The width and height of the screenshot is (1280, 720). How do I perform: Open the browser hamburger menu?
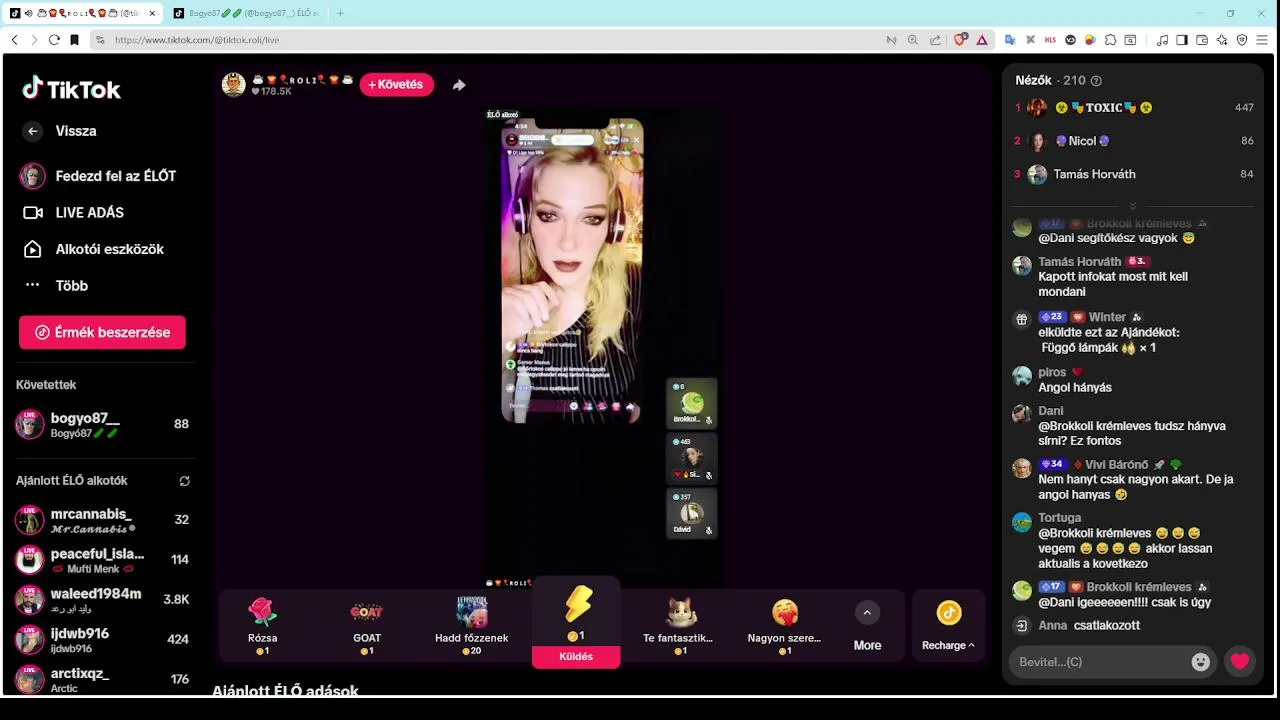[1262, 40]
